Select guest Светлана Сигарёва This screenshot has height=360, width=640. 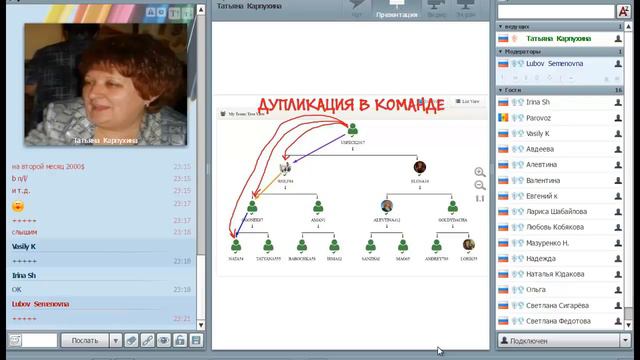(x=559, y=306)
